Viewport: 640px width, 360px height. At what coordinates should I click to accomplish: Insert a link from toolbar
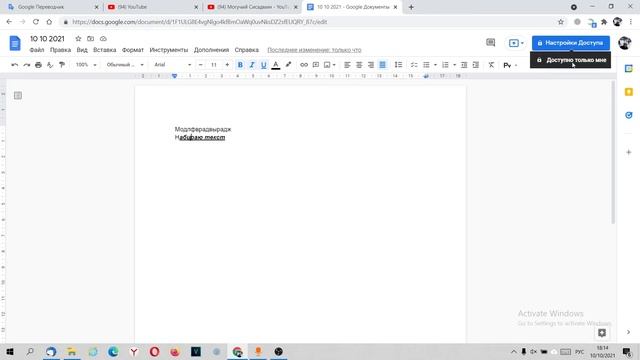coord(304,65)
